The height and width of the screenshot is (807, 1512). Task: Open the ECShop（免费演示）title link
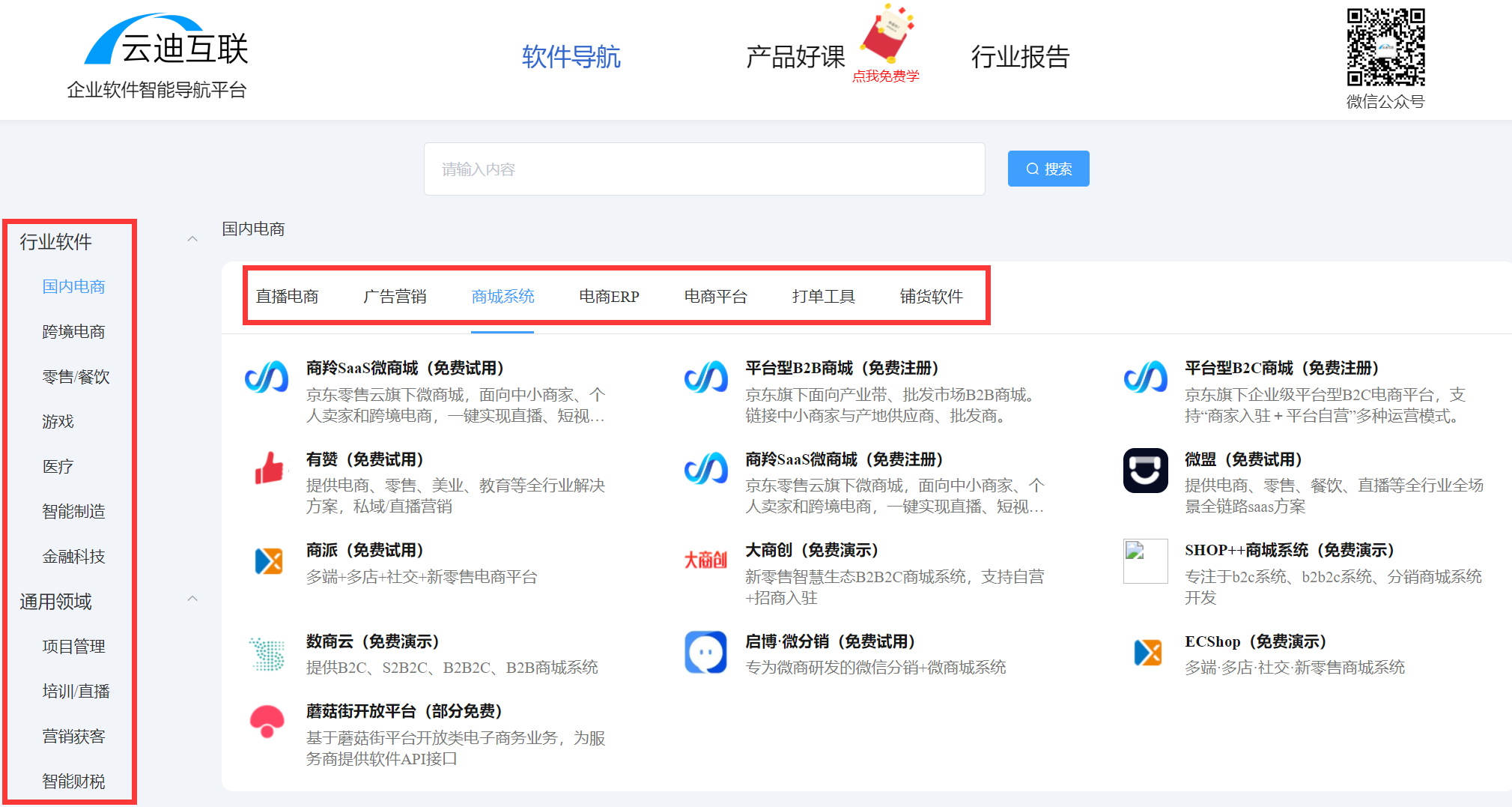coord(1257,642)
